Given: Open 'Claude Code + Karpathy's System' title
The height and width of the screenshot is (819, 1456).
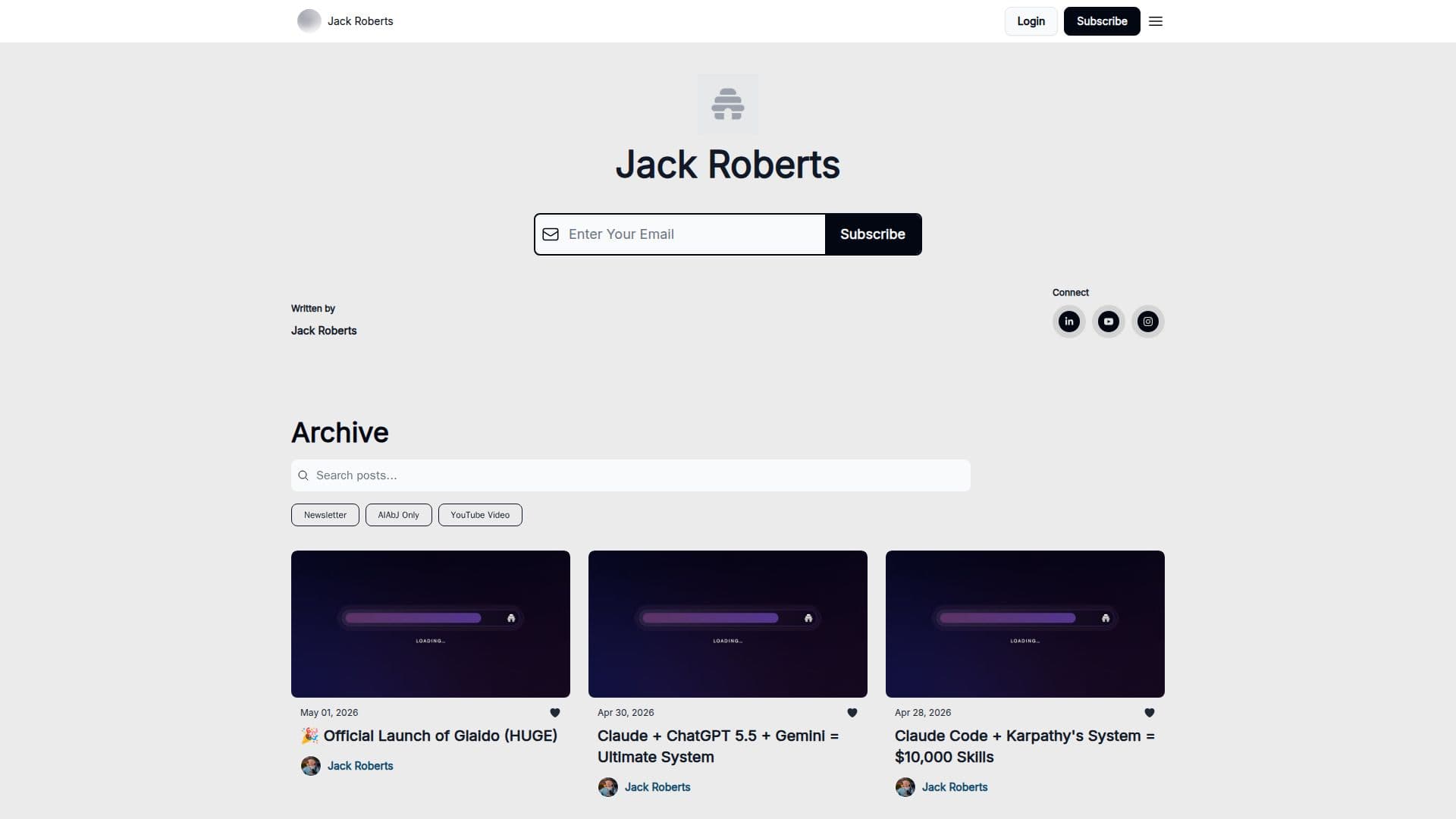Looking at the screenshot, I should [1025, 746].
